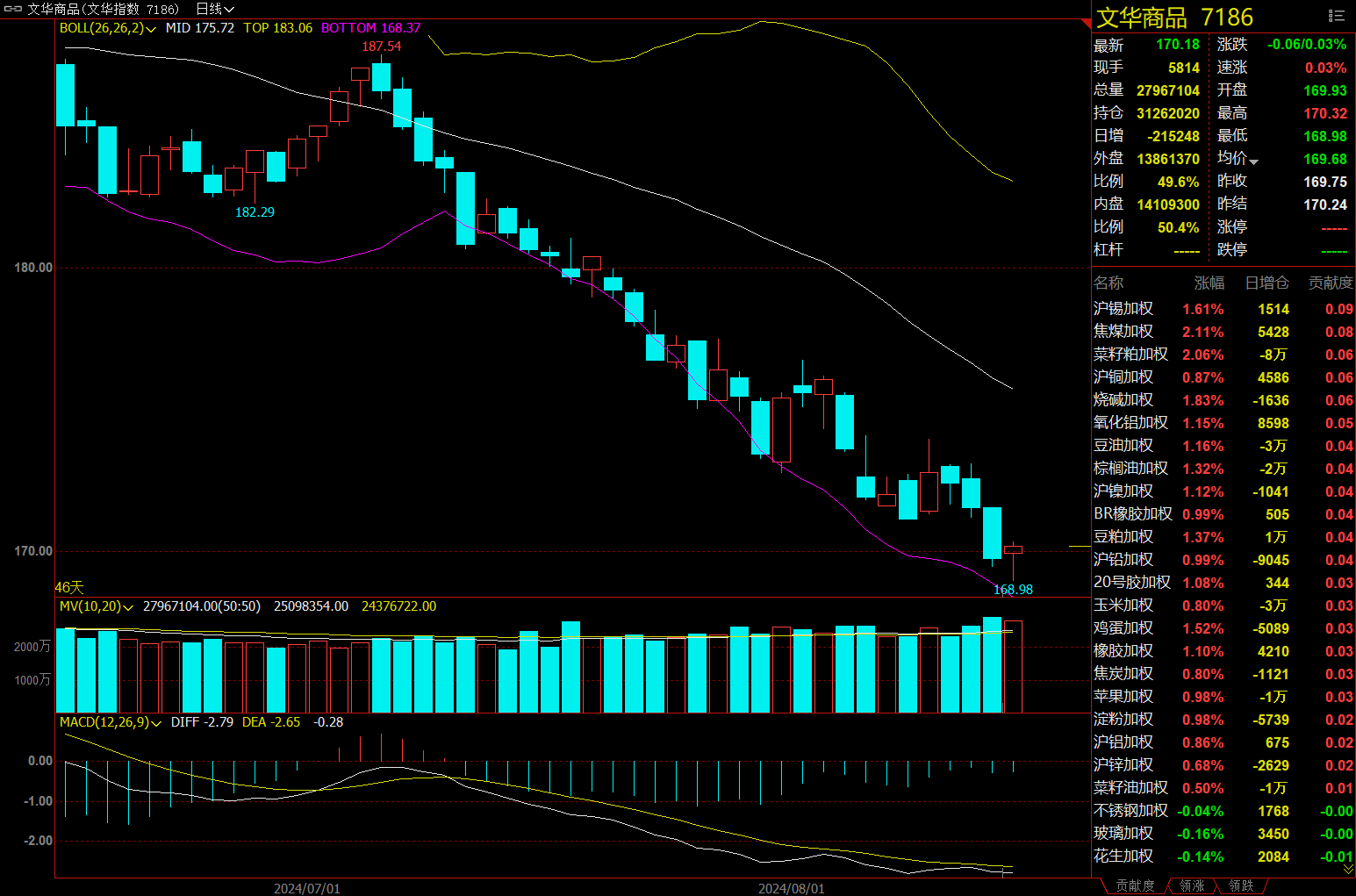Select the BR橡胶加权 row

point(1223,514)
